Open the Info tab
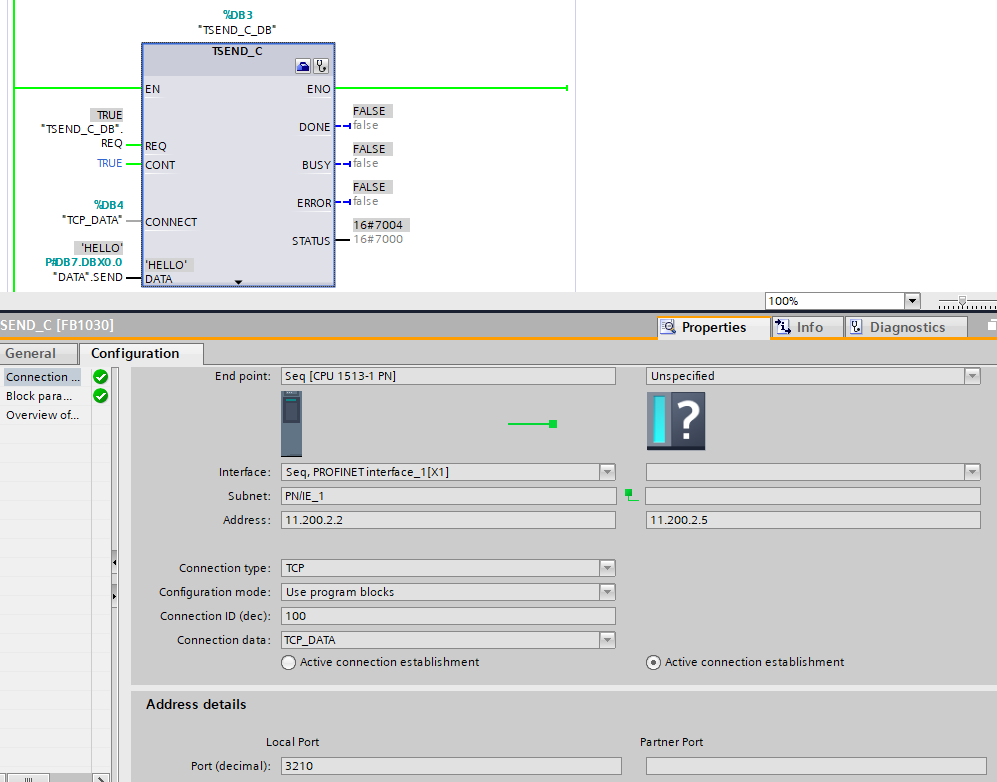The height and width of the screenshot is (782, 997). pyautogui.click(x=808, y=327)
